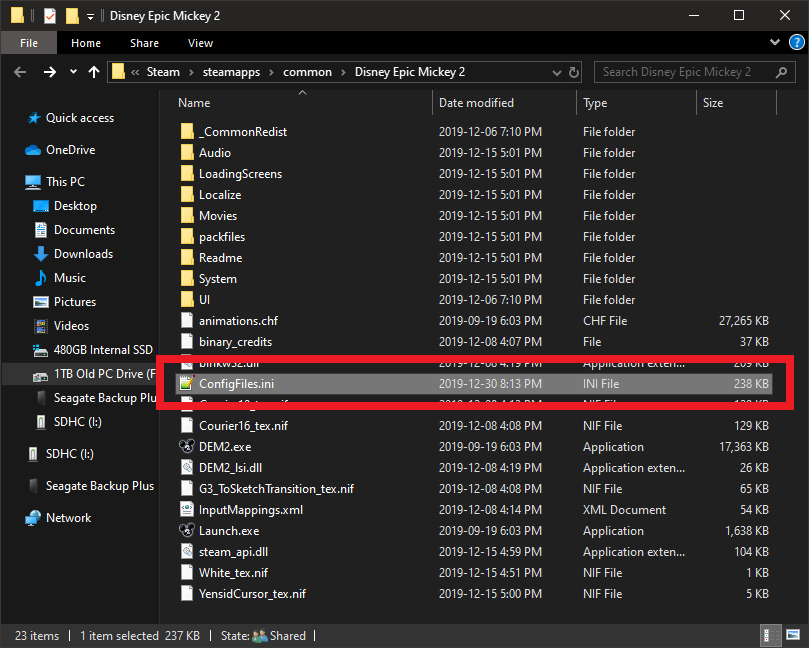Select the _CommonRedist folder icon
The image size is (809, 648).
click(187, 132)
